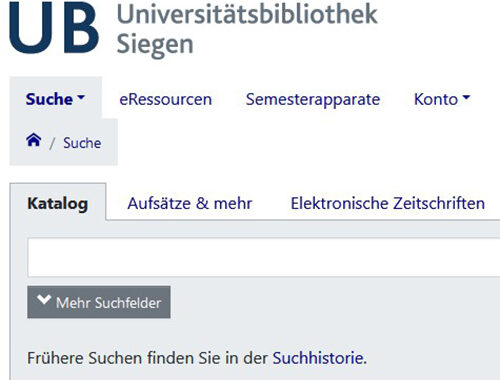Open the Konto account menu

(x=442, y=99)
